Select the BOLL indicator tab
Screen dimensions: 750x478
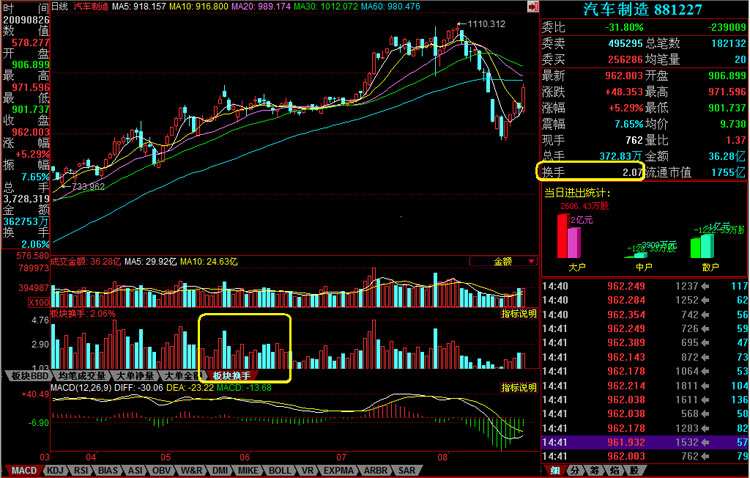point(280,469)
